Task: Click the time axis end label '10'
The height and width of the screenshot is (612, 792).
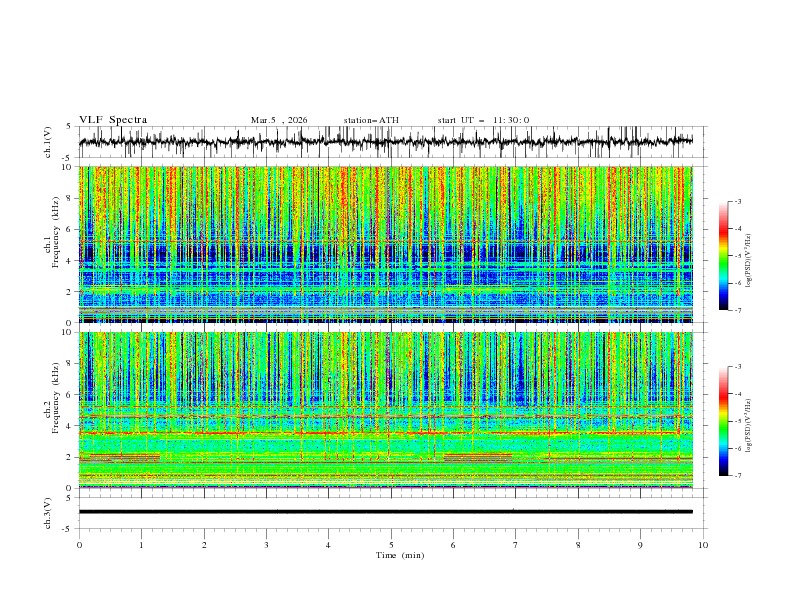Action: point(703,545)
